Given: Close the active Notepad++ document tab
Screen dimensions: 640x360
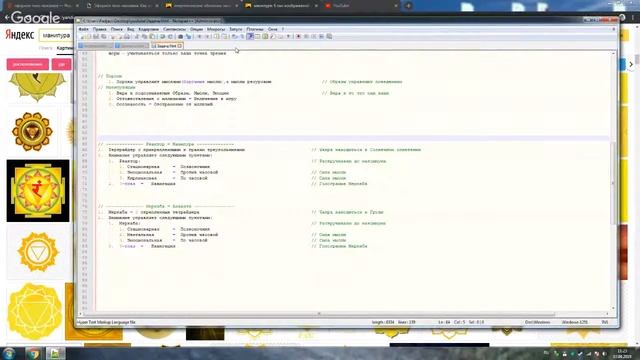Looking at the screenshot, I should pyautogui.click(x=180, y=46).
